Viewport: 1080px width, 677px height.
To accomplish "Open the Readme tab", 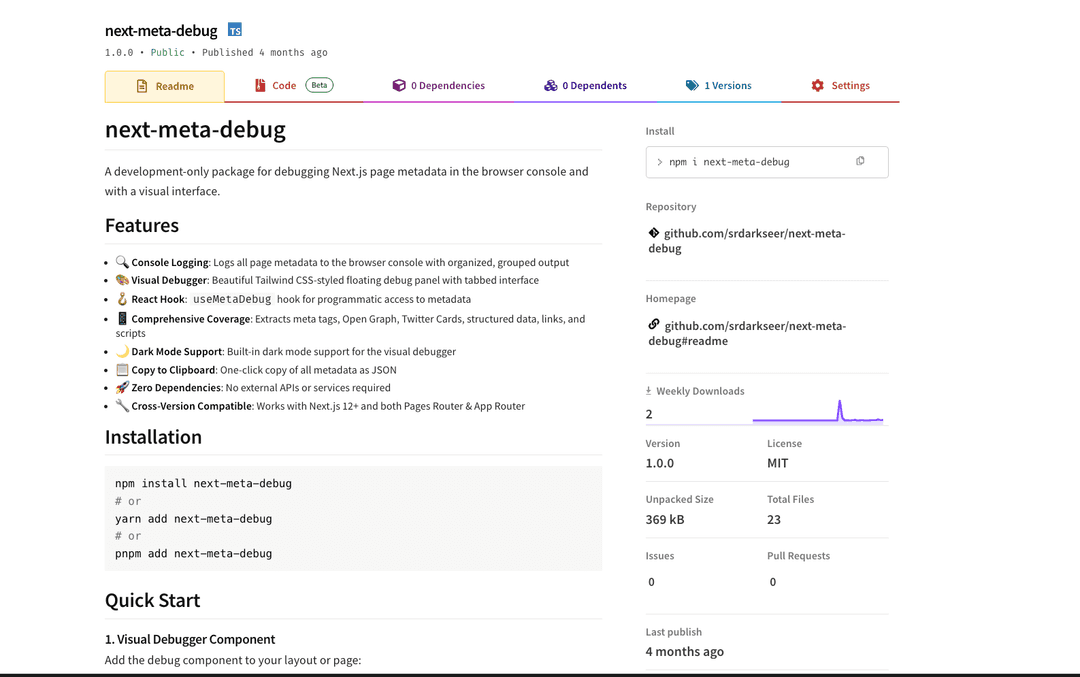I will 165,86.
